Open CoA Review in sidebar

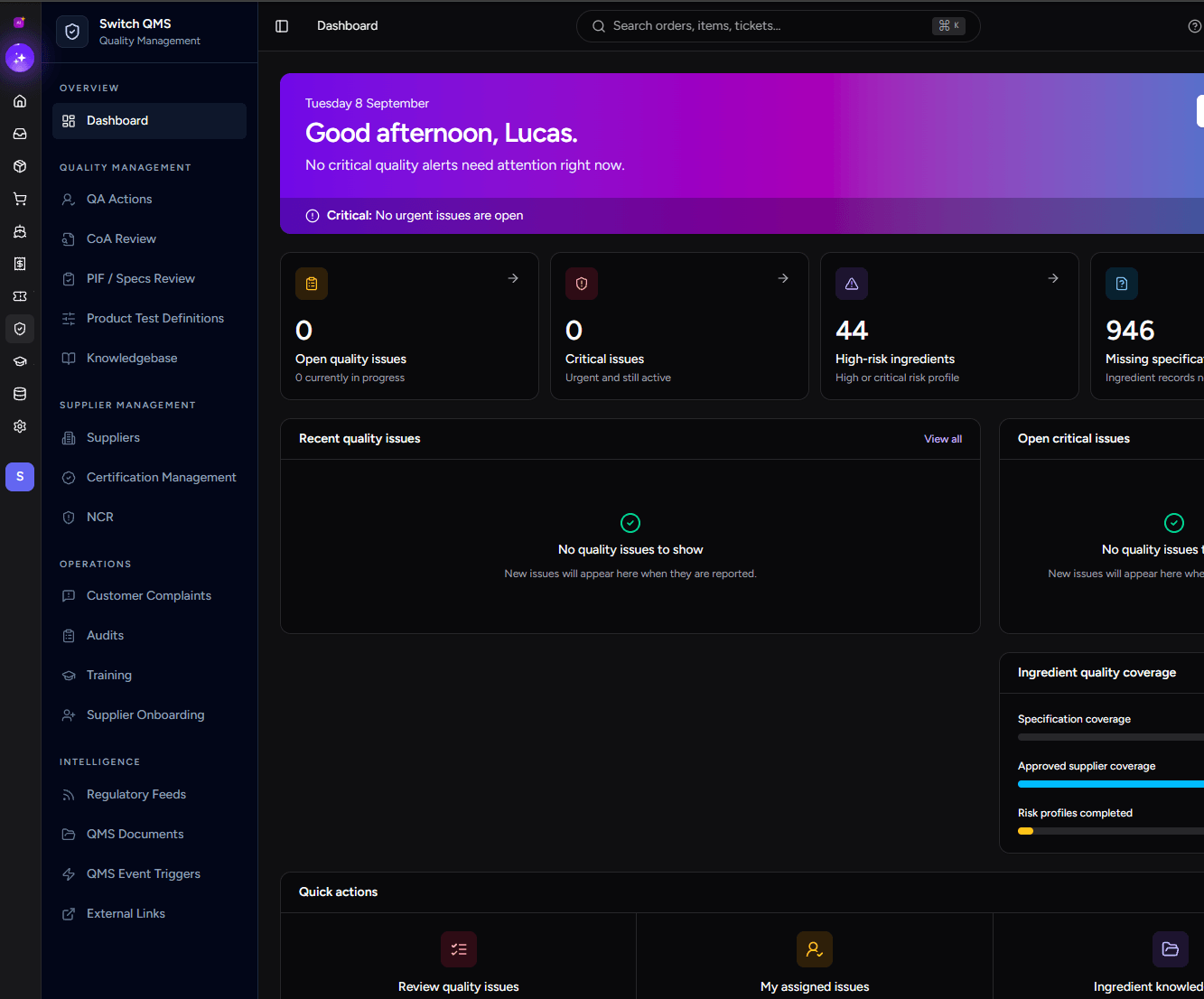149,239
